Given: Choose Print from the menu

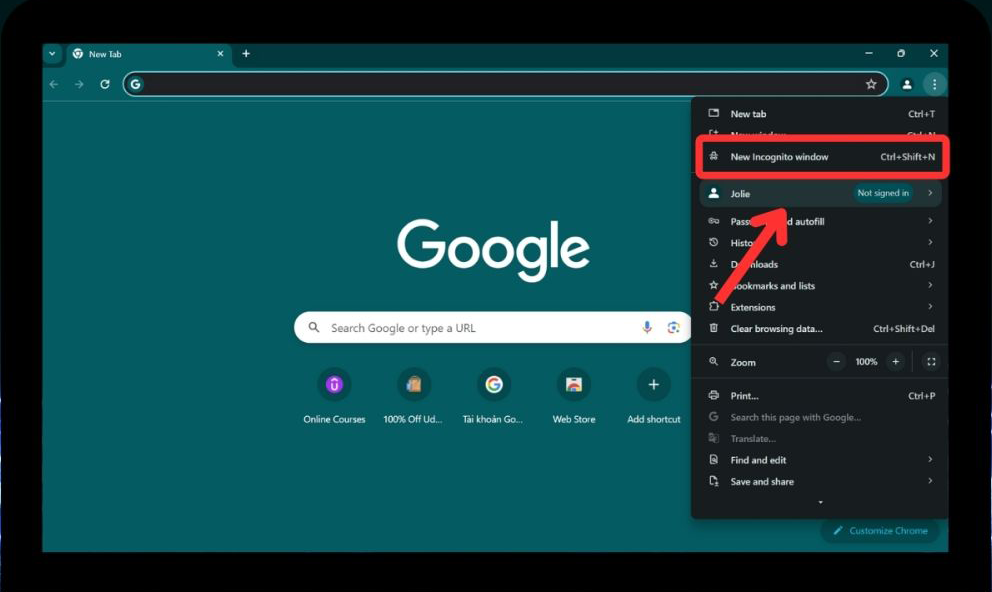Looking at the screenshot, I should point(821,396).
